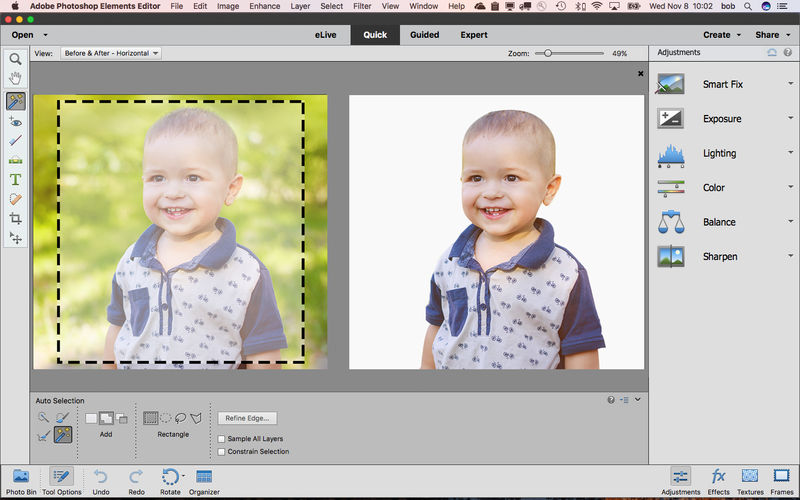Click the Zoom slider handle
This screenshot has height=500, width=800.
click(548, 53)
